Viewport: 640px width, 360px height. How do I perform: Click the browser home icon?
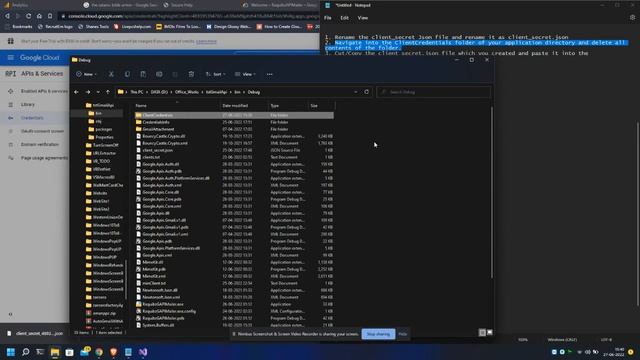point(39,16)
